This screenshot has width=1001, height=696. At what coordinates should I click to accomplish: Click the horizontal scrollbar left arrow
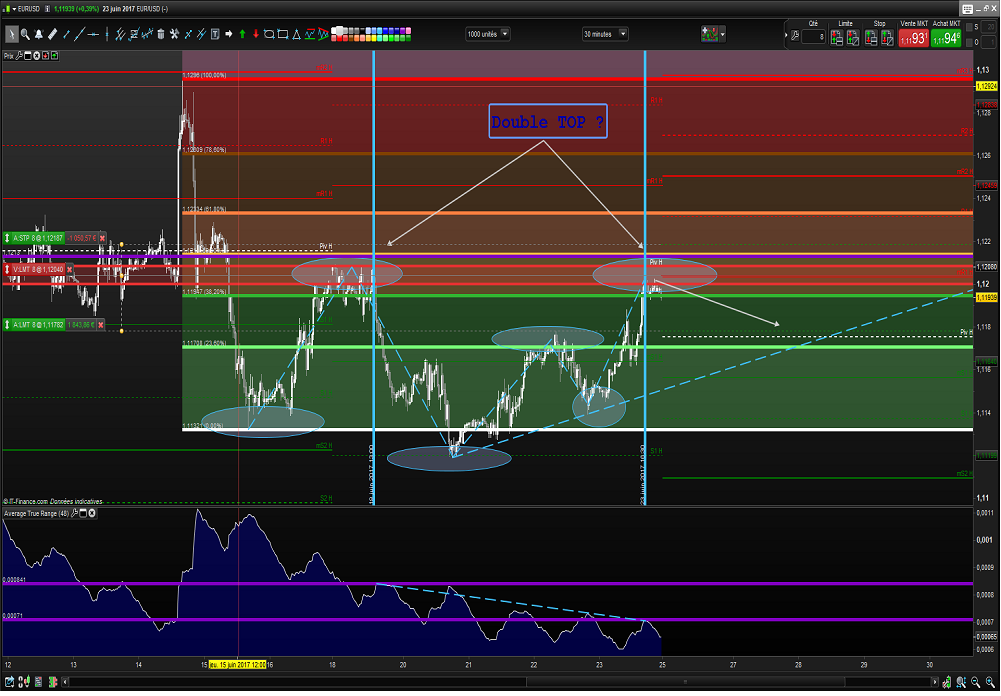point(65,682)
